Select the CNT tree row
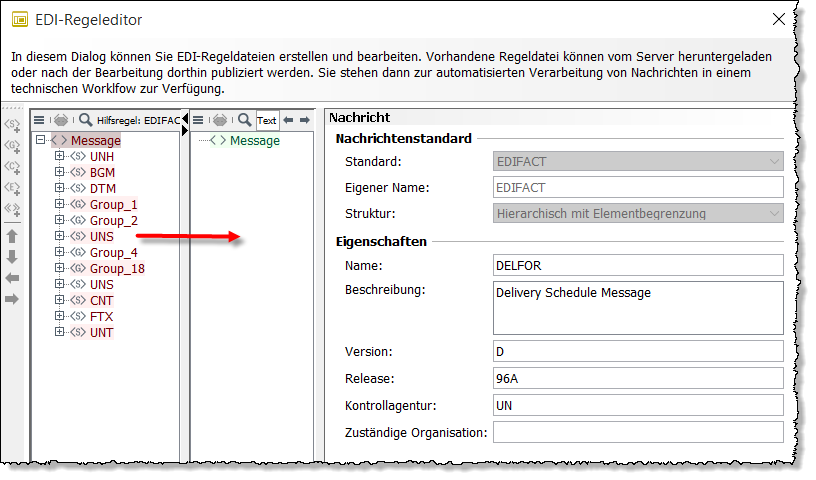 [101, 301]
